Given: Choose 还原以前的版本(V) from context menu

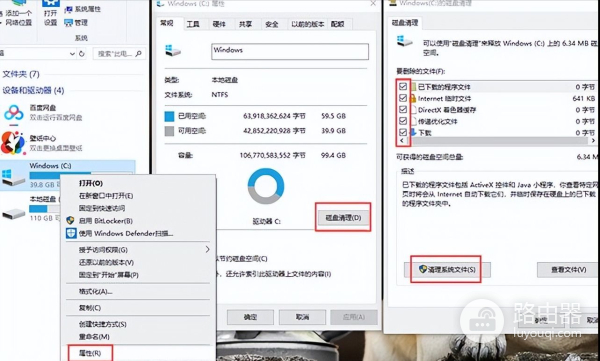Looking at the screenshot, I should 106,262.
